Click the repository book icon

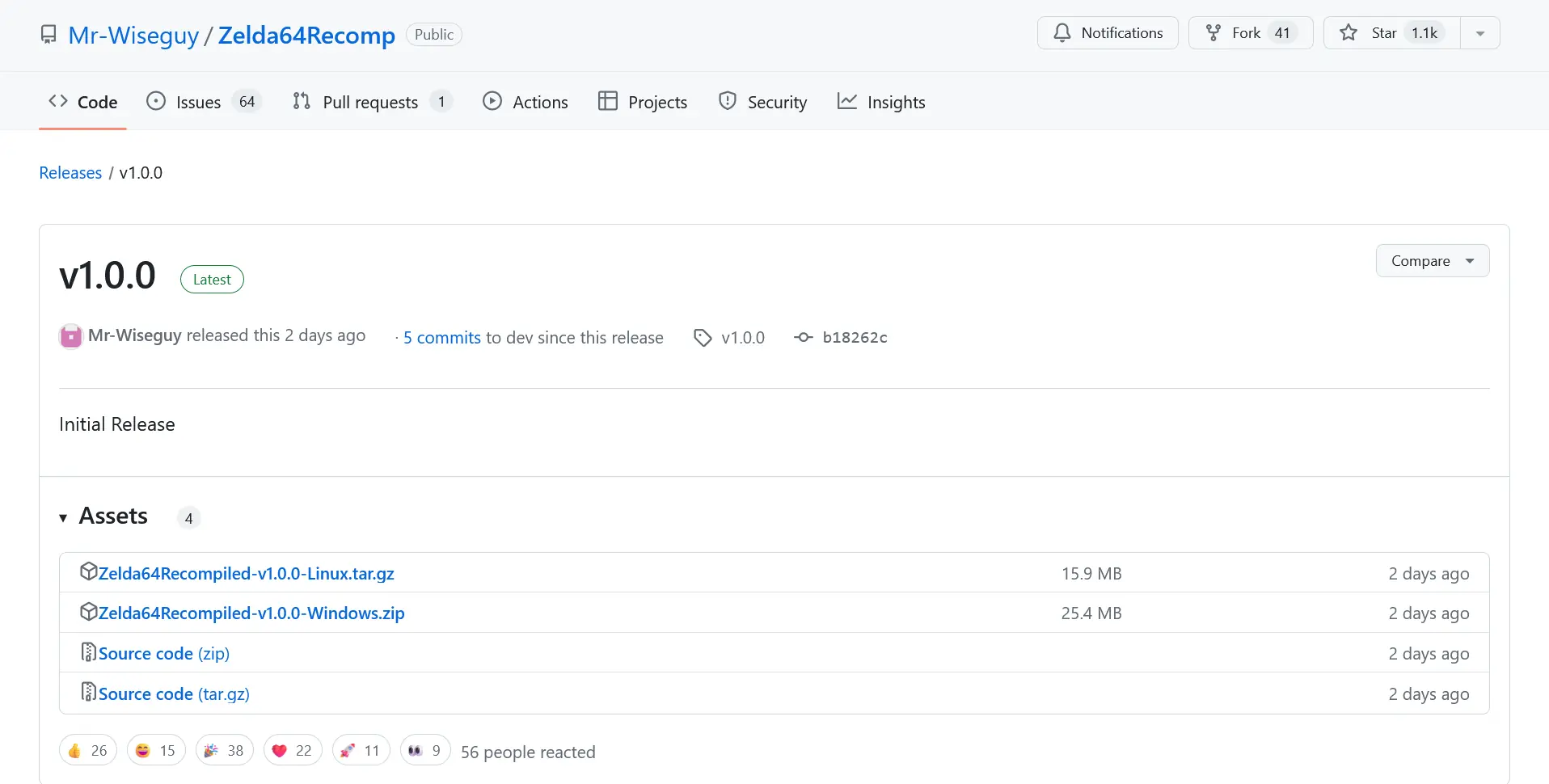click(49, 35)
